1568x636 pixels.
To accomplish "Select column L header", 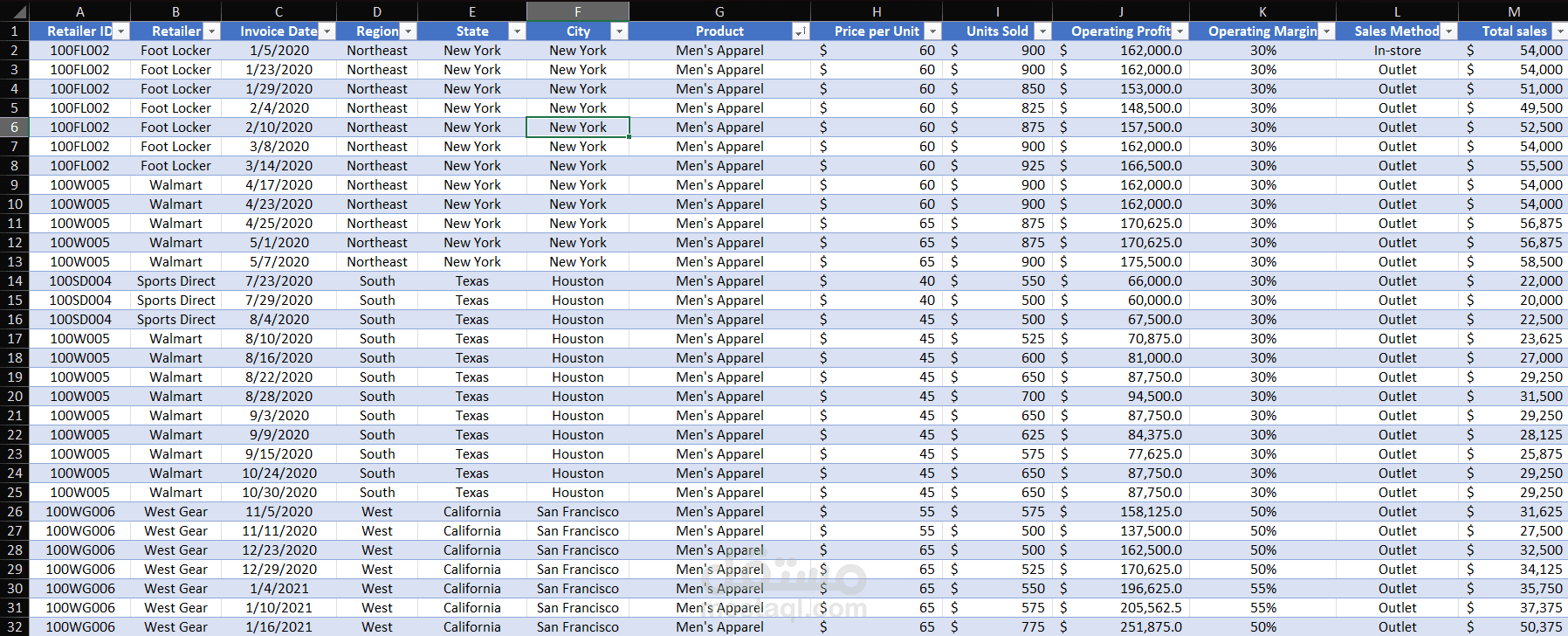I will pos(1398,11).
